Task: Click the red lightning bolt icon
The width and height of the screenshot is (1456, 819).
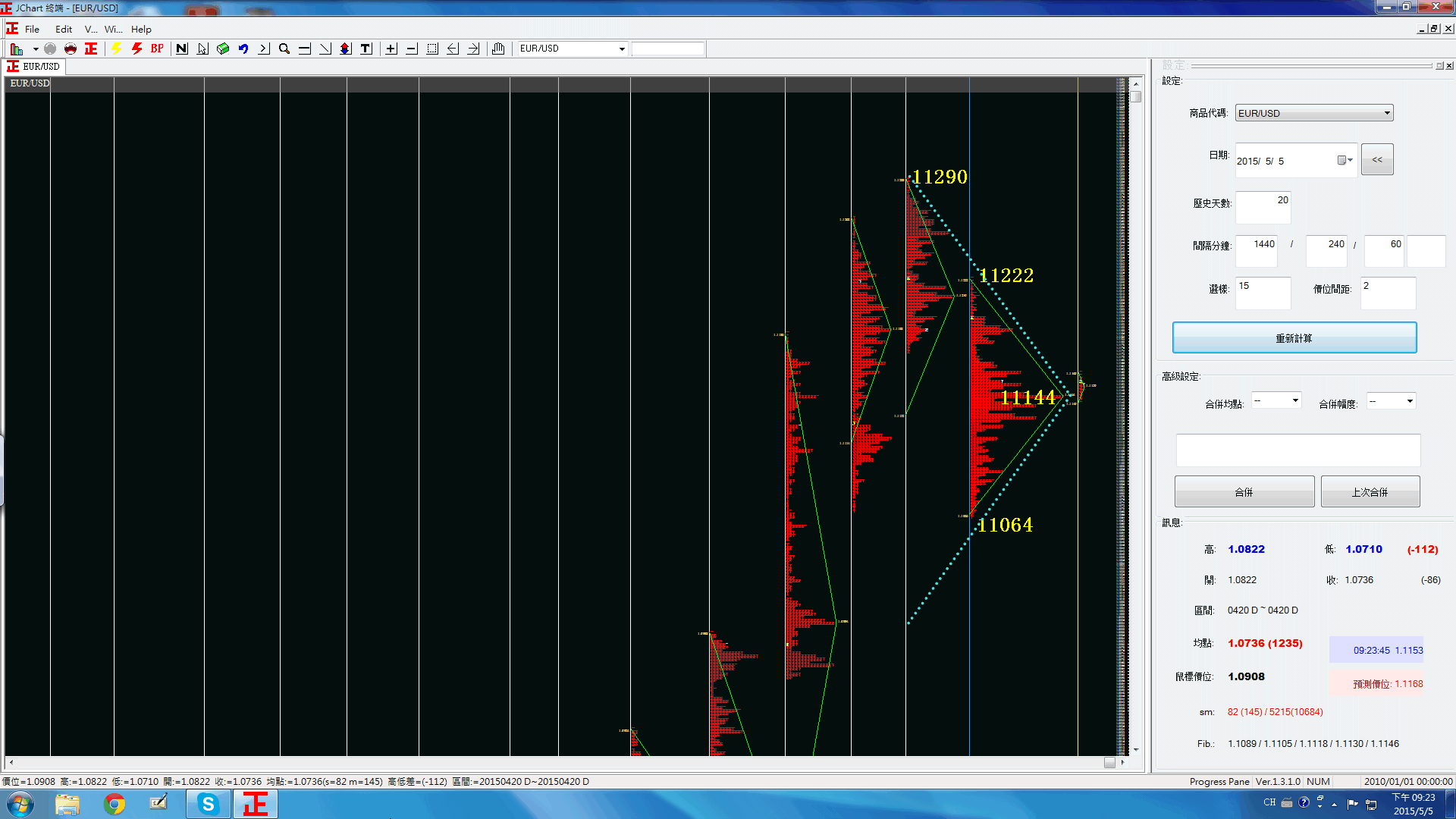Action: [x=137, y=49]
